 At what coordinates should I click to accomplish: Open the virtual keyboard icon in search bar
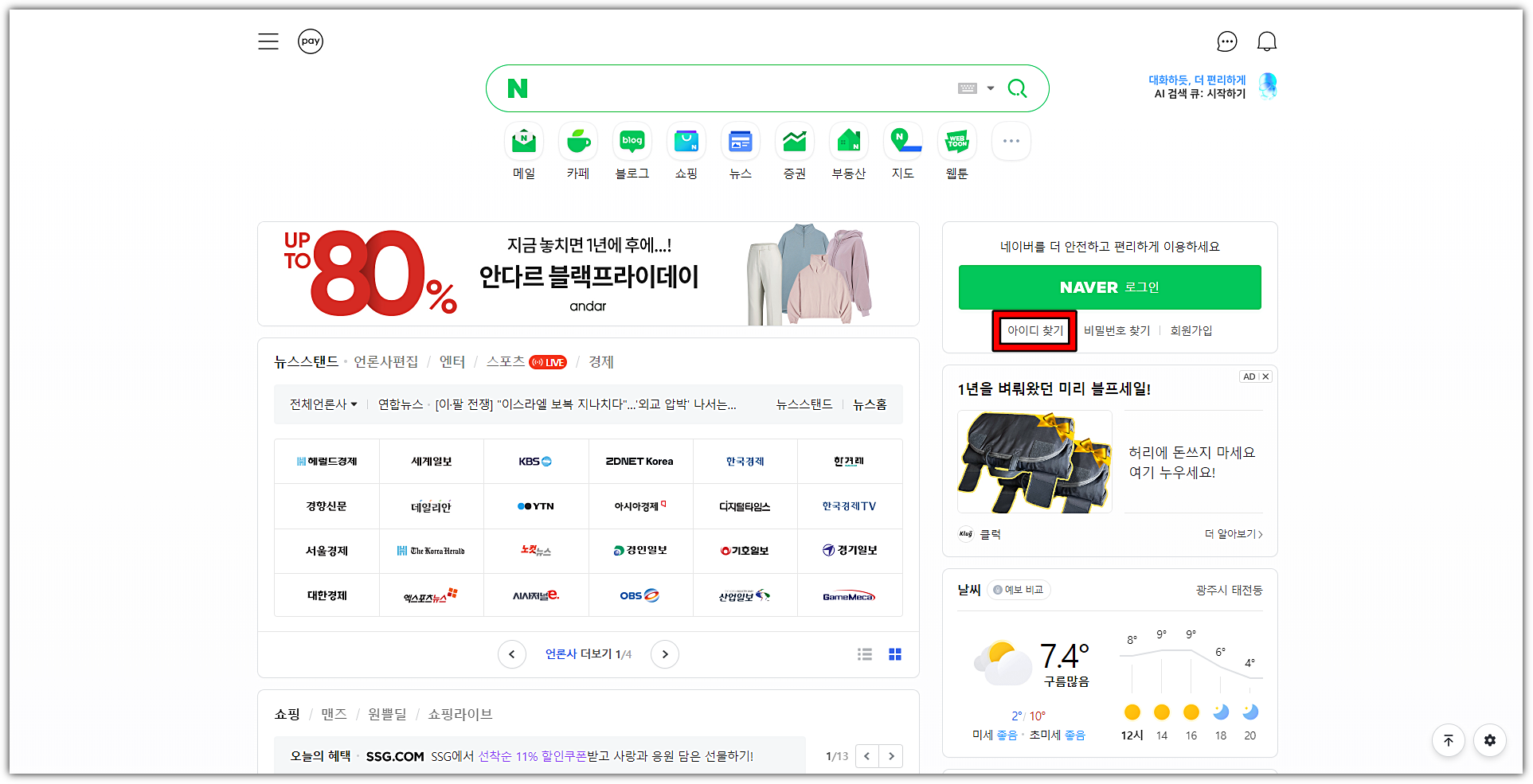tap(968, 88)
